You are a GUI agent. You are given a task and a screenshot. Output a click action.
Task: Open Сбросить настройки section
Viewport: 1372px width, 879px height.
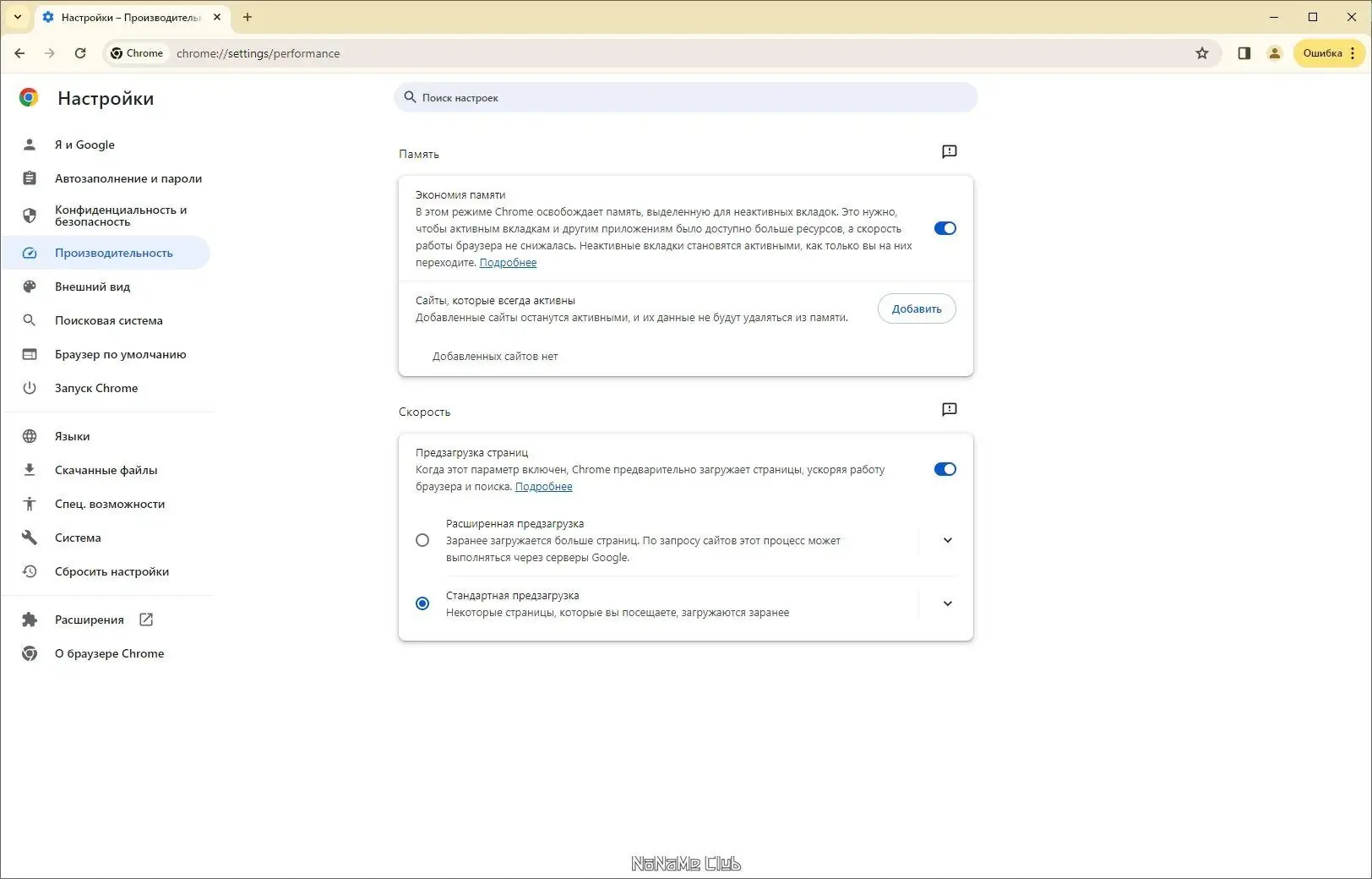click(x=106, y=571)
